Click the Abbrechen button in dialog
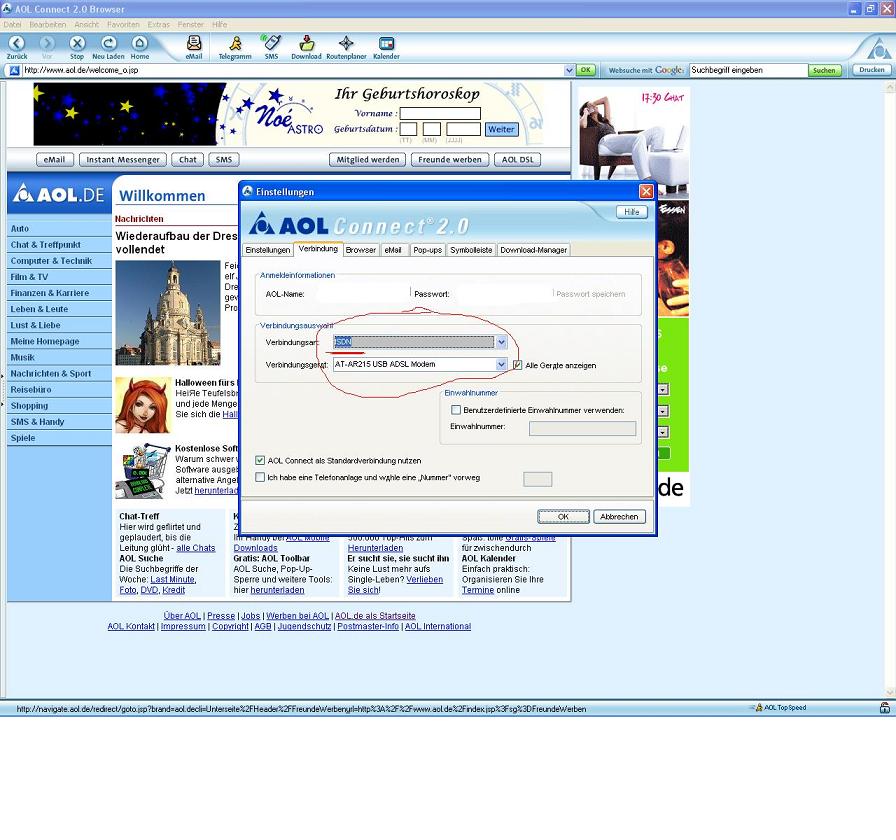896x840 pixels. tap(619, 517)
